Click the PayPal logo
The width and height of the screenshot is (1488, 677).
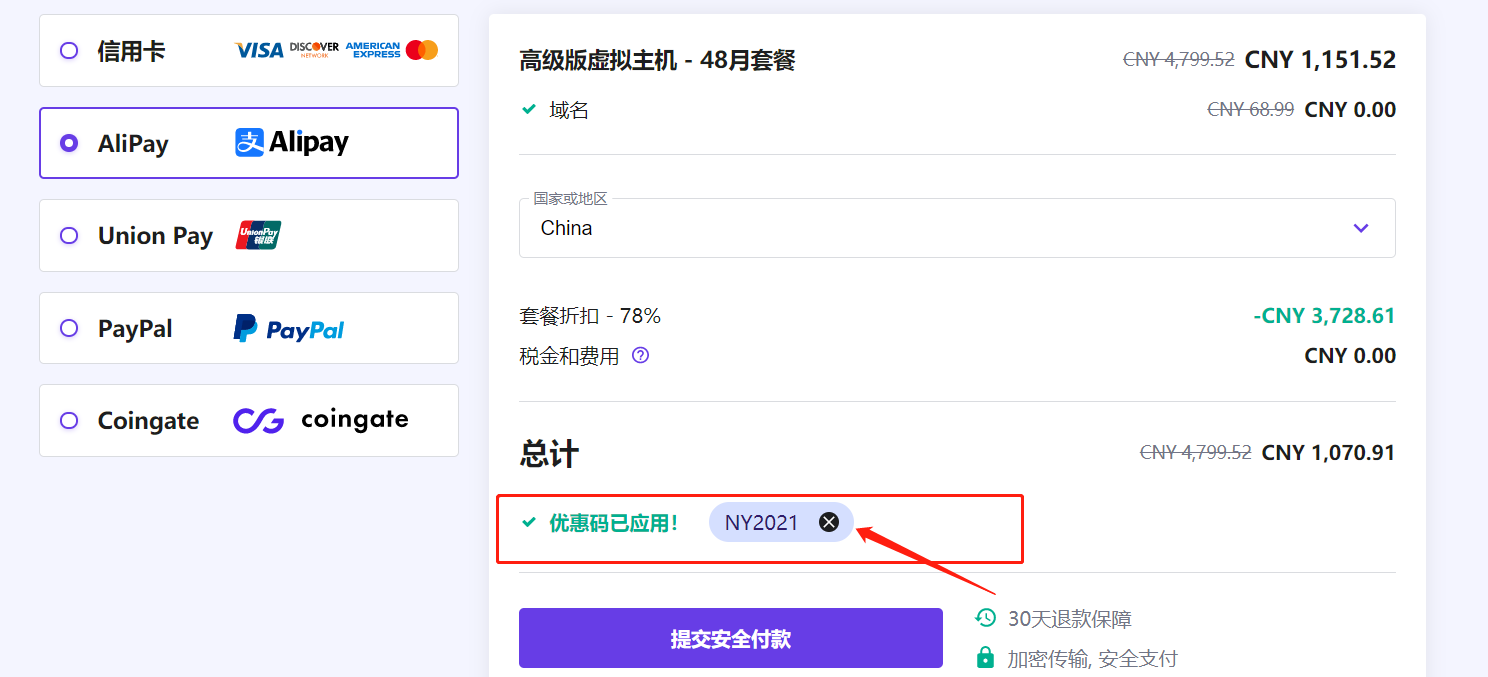tap(289, 329)
